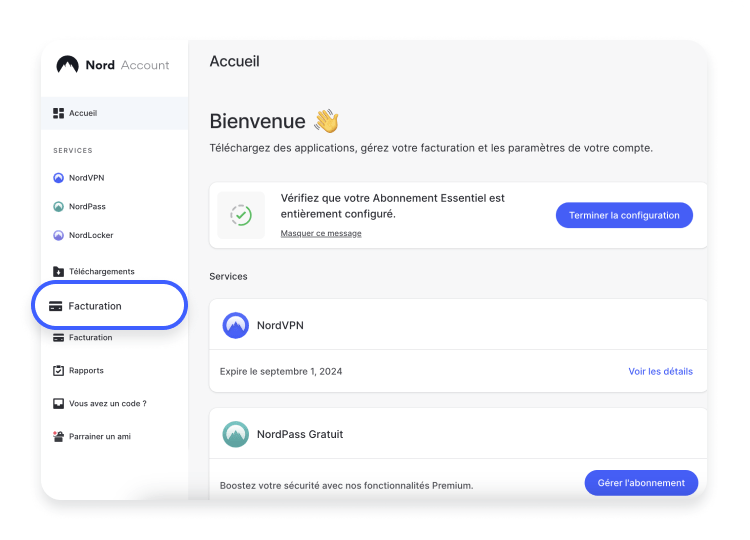
Task: Click the 'Boostez votre sécurité' text
Action: click(x=346, y=485)
